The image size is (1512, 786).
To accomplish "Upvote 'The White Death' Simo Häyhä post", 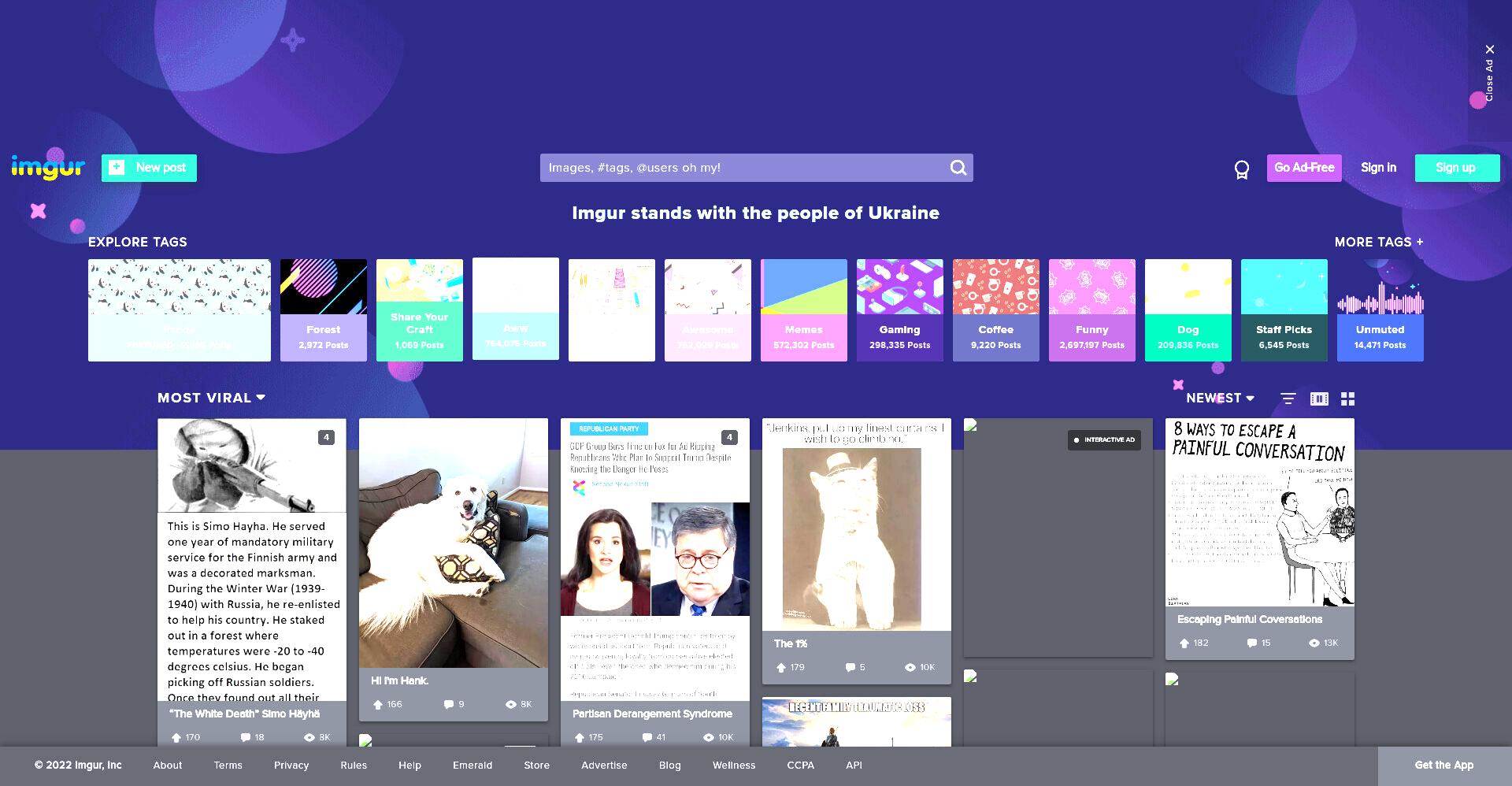I will [x=176, y=737].
